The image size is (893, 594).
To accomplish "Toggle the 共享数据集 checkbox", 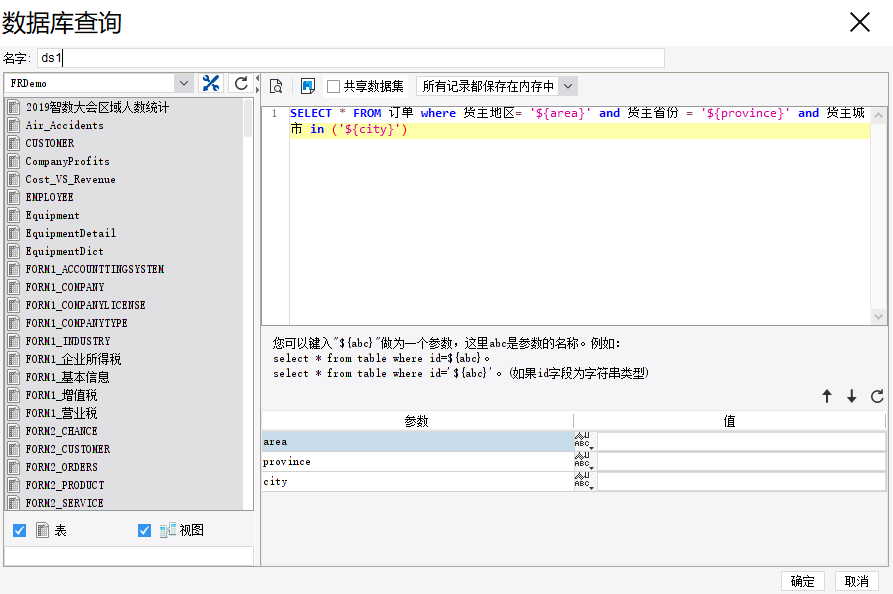I will pos(334,86).
